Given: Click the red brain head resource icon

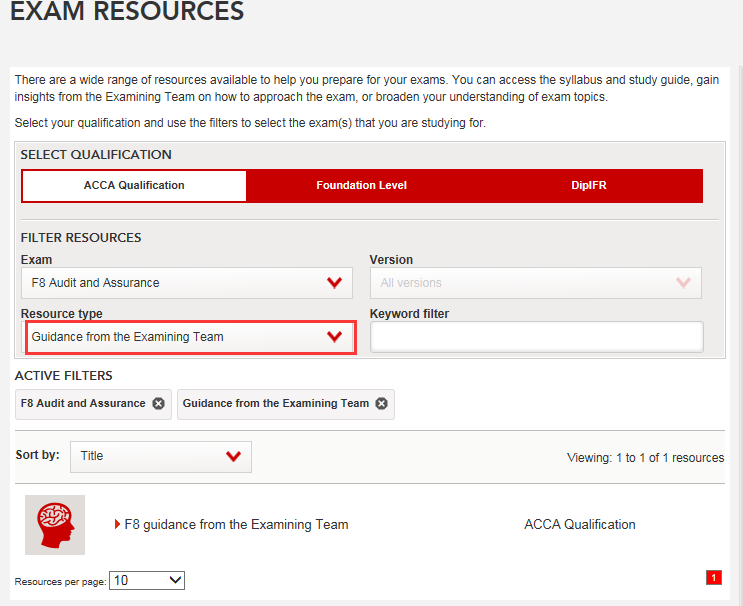Looking at the screenshot, I should pyautogui.click(x=55, y=525).
